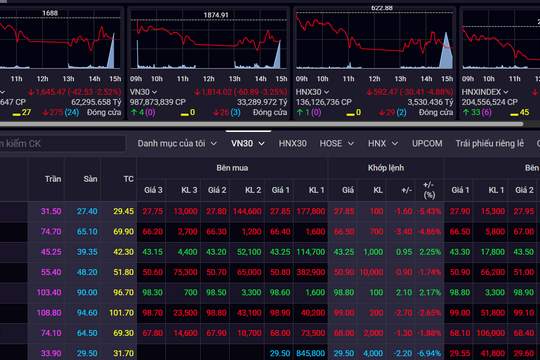540x360 pixels.
Task: Open the HOSE exchange dropdown
Action: [x=336, y=143]
